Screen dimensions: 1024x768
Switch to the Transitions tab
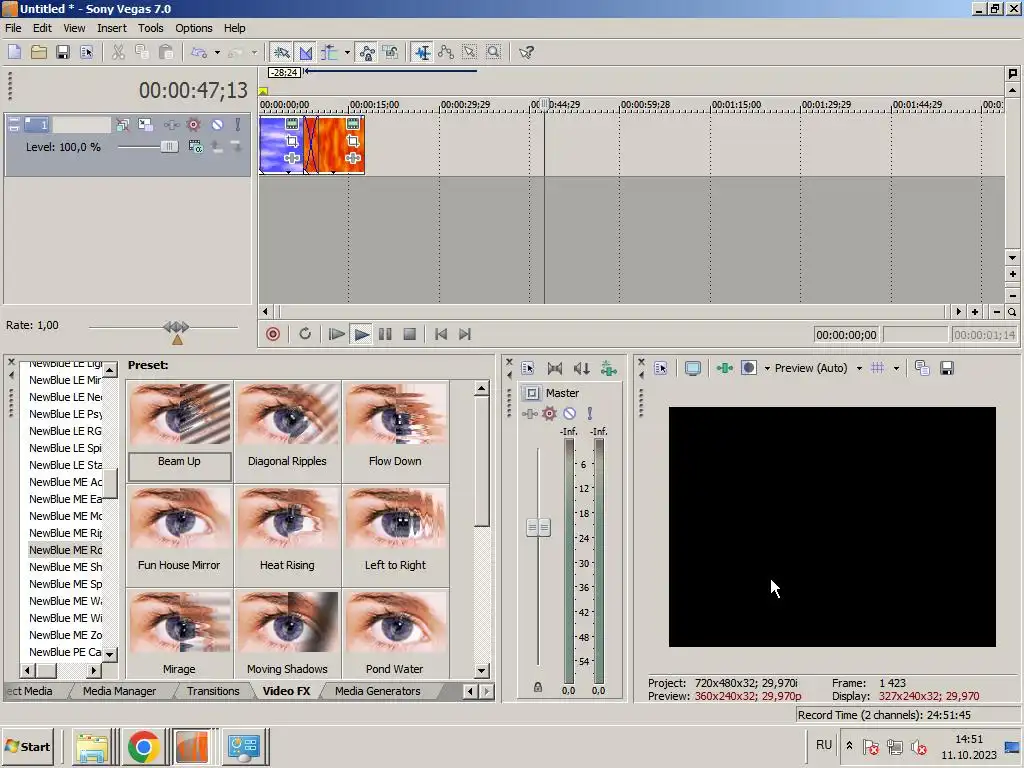coord(213,691)
